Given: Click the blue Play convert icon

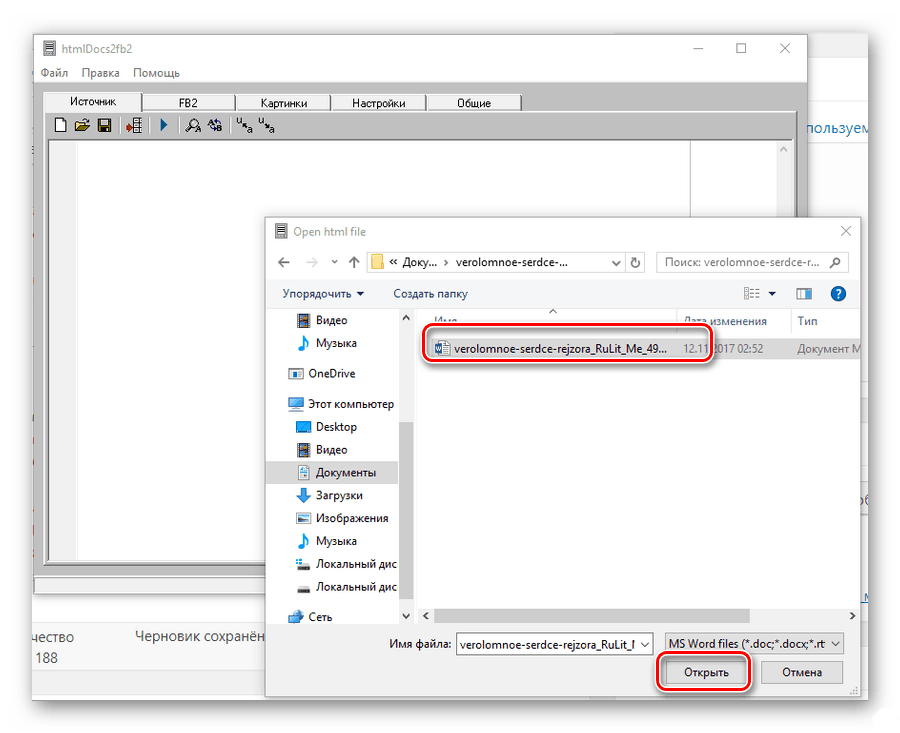Looking at the screenshot, I should (164, 125).
